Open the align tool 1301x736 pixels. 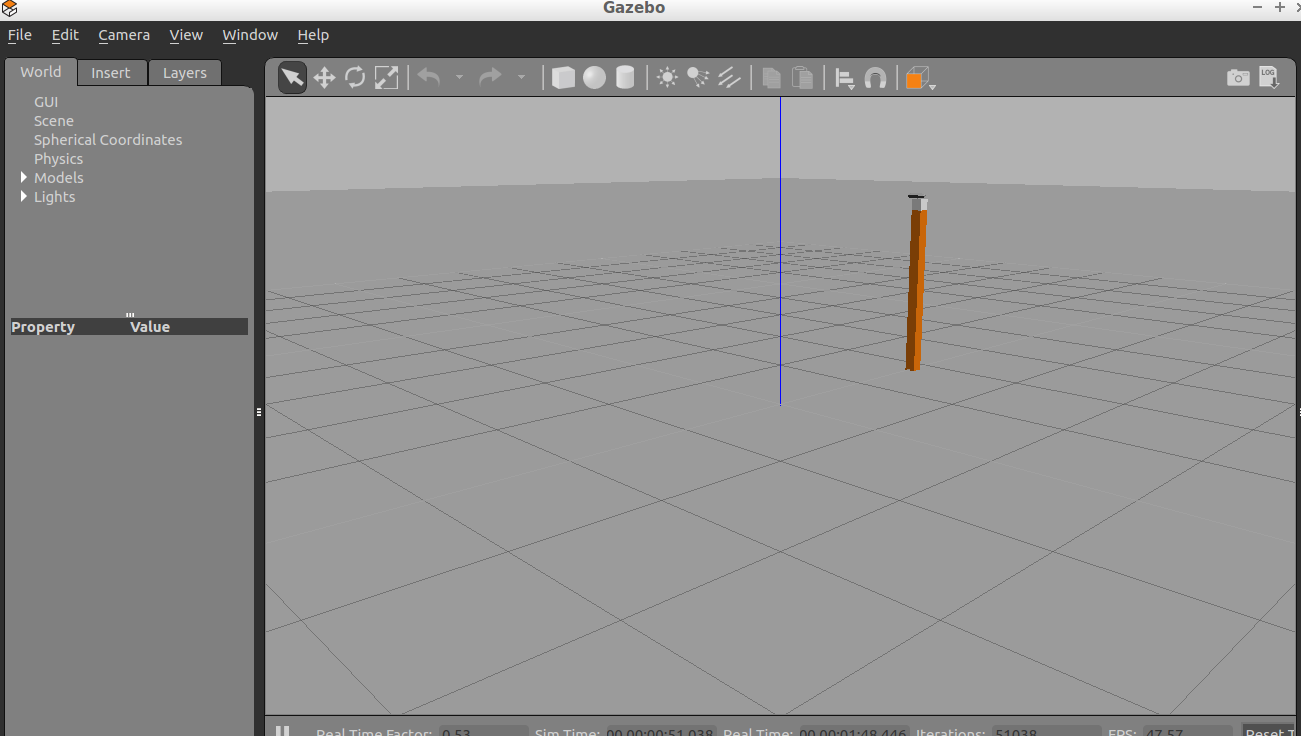click(845, 78)
